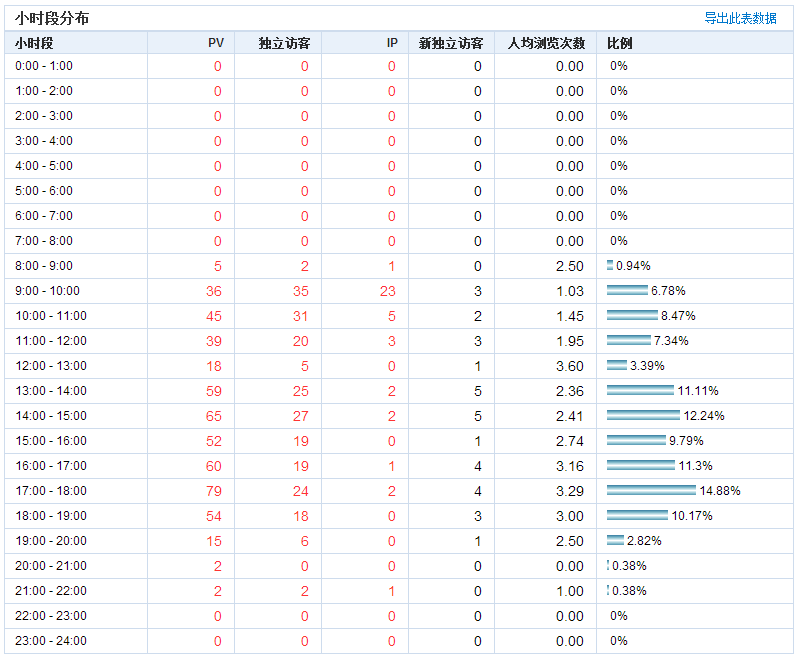Click 独立访客 value 35 in 9:00 row
This screenshot has width=799, height=660.
coord(301,291)
